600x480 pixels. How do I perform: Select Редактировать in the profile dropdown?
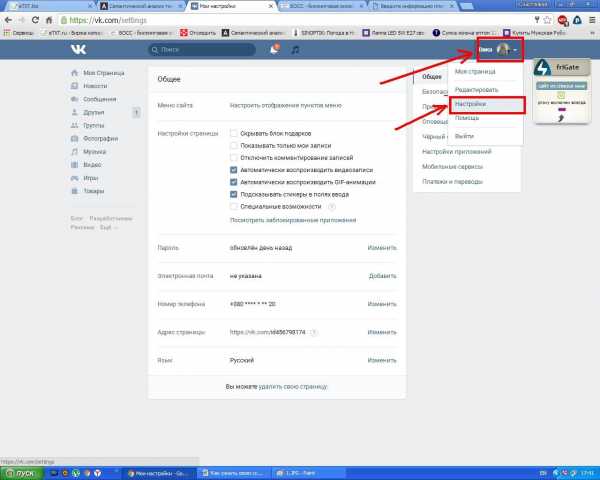[x=476, y=90]
